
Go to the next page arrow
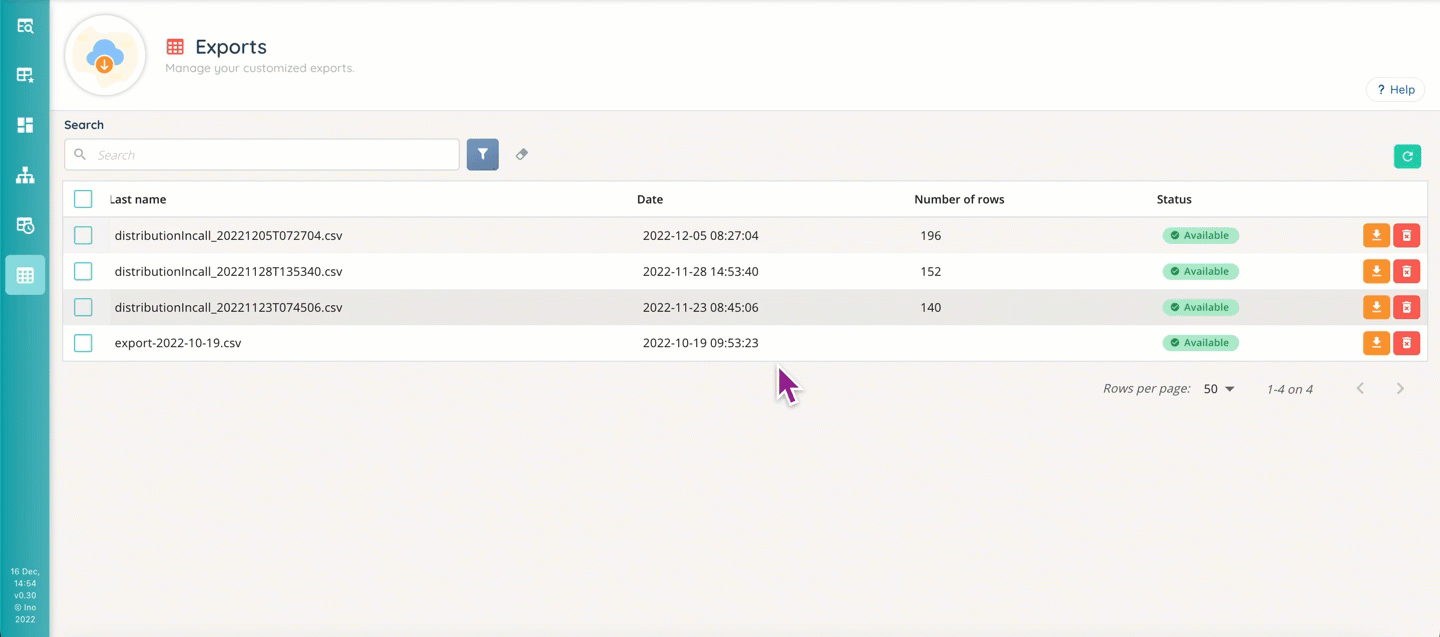[1400, 389]
